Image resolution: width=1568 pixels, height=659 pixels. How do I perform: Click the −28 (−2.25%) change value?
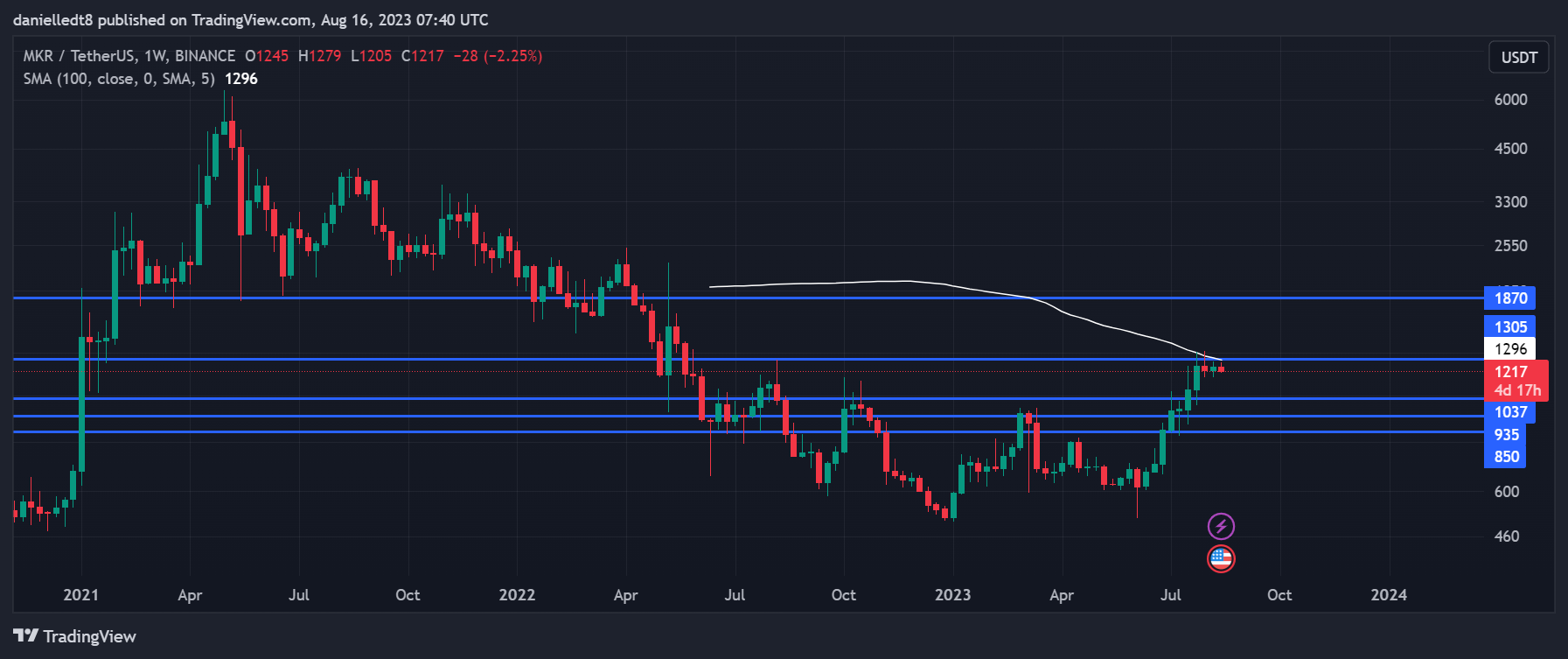(x=498, y=56)
